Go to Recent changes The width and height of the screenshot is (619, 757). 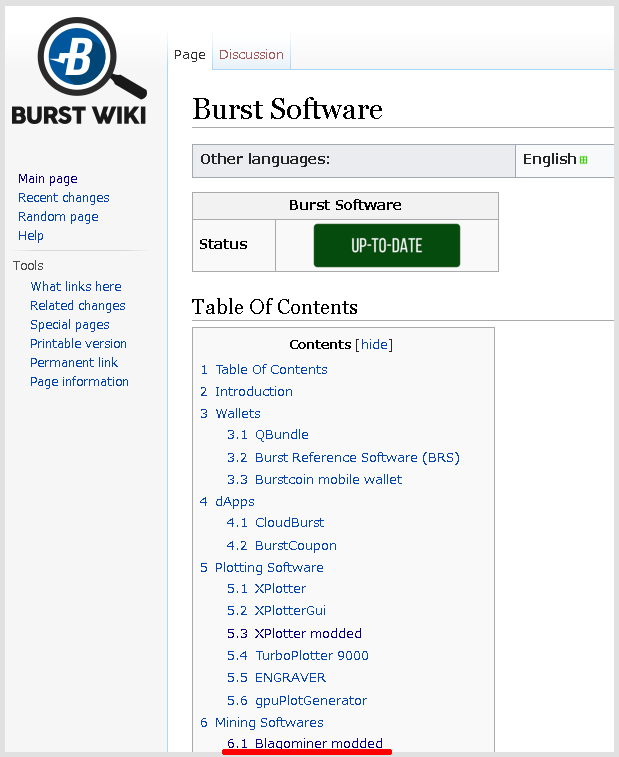(63, 198)
